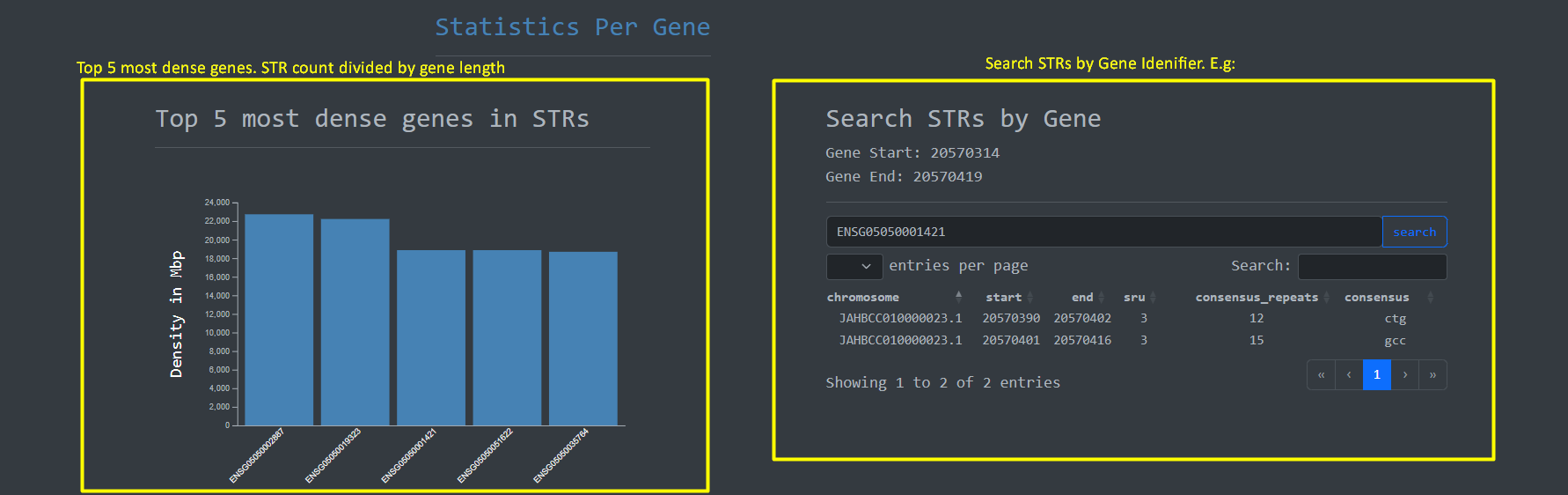Sort table by chromosome column arrow
Screen dimensions: 1568x495
[958, 297]
